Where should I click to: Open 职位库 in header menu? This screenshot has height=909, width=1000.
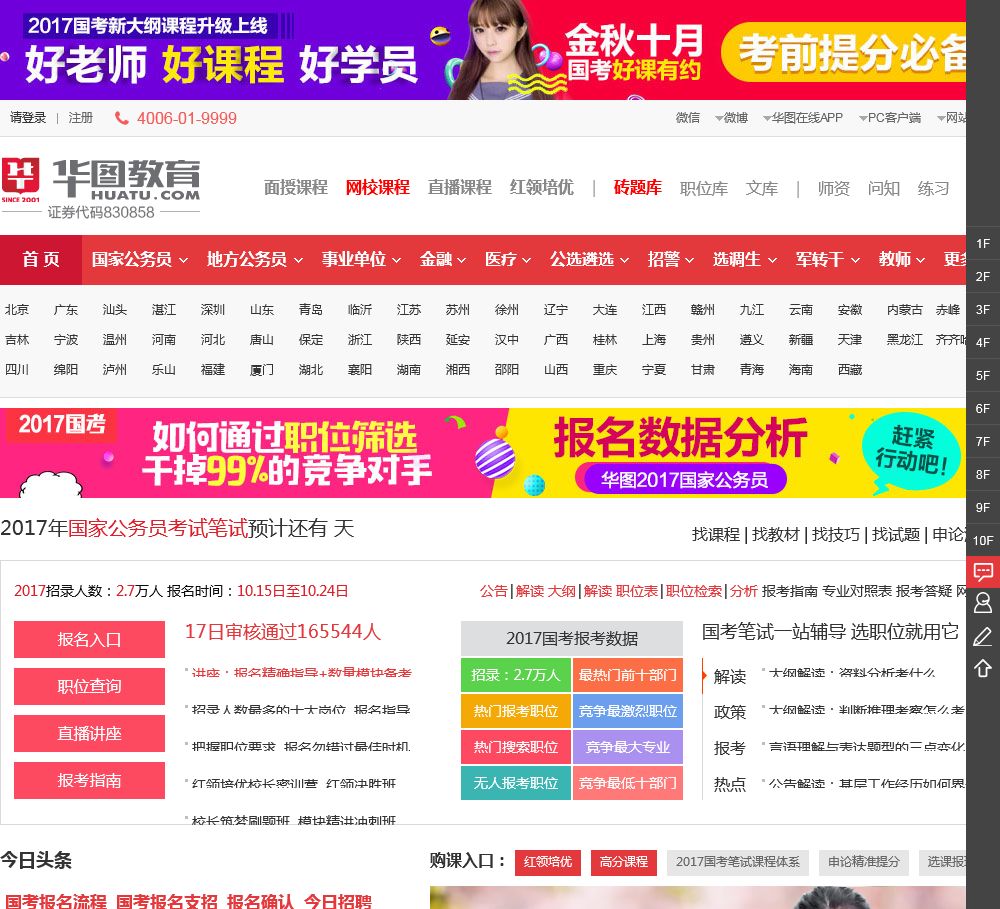tap(703, 189)
